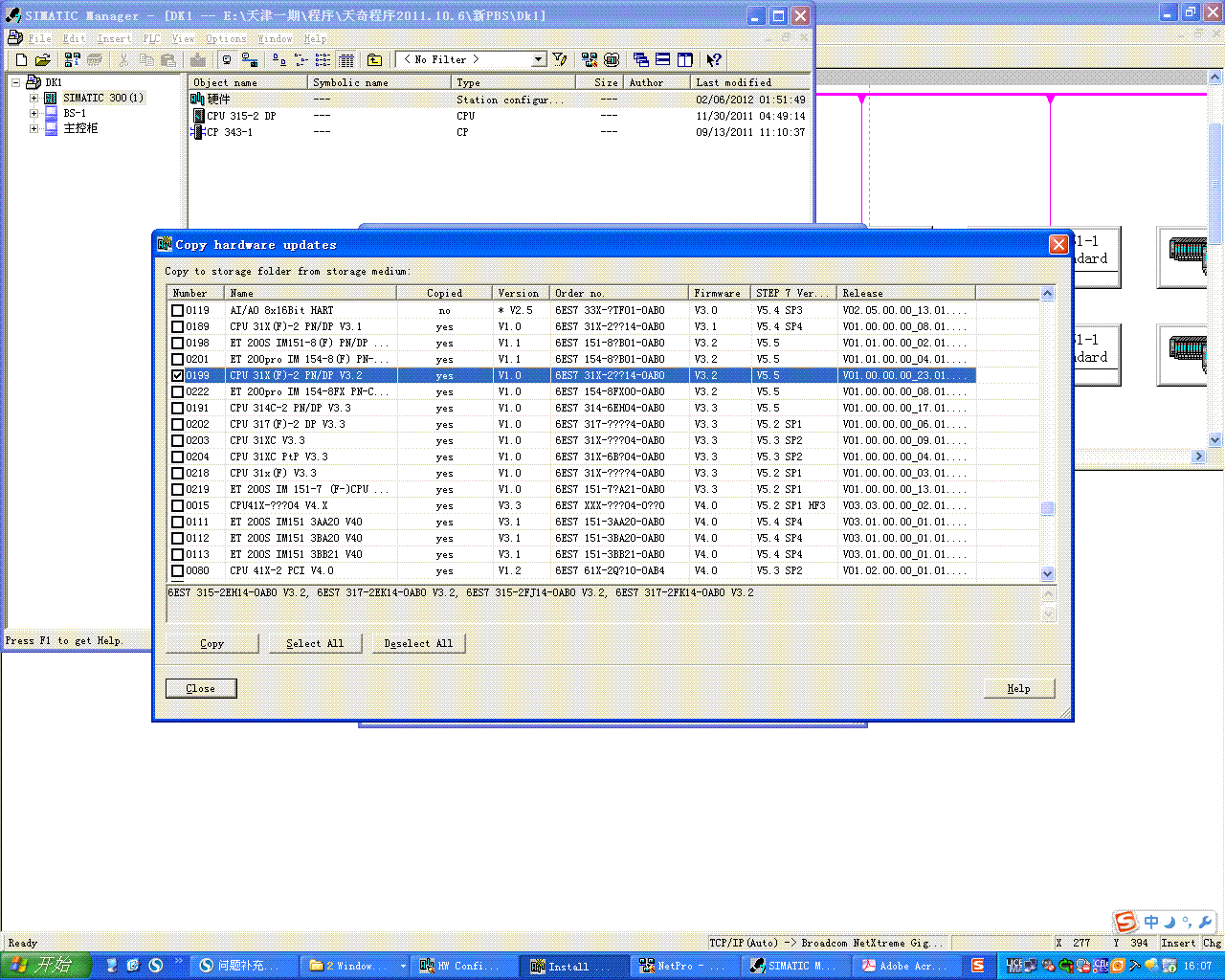Image resolution: width=1225 pixels, height=980 pixels.
Task: Sort updates by Version column header
Action: (521, 293)
